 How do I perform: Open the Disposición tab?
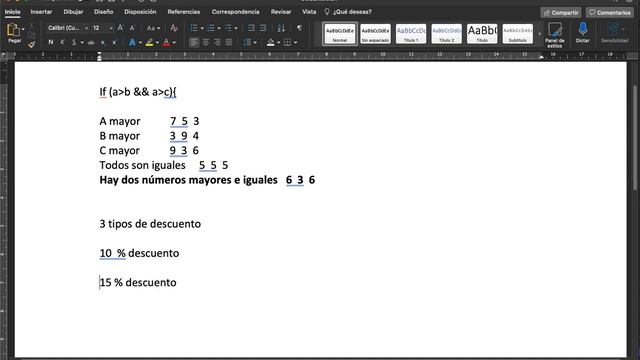click(140, 12)
